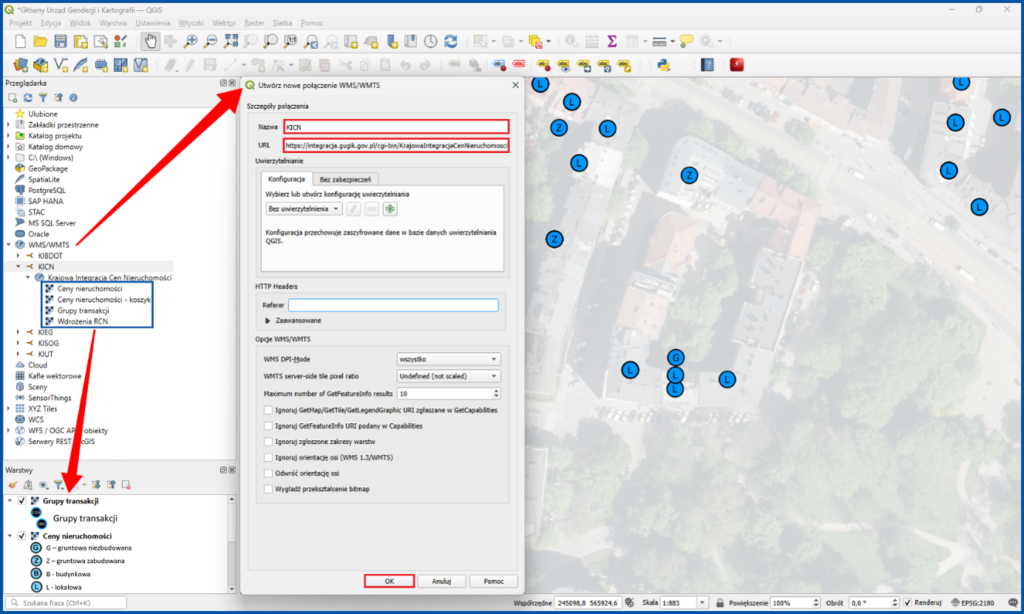
Task: Open layer styling brush icon in Warstwy panel
Action: tap(12, 485)
